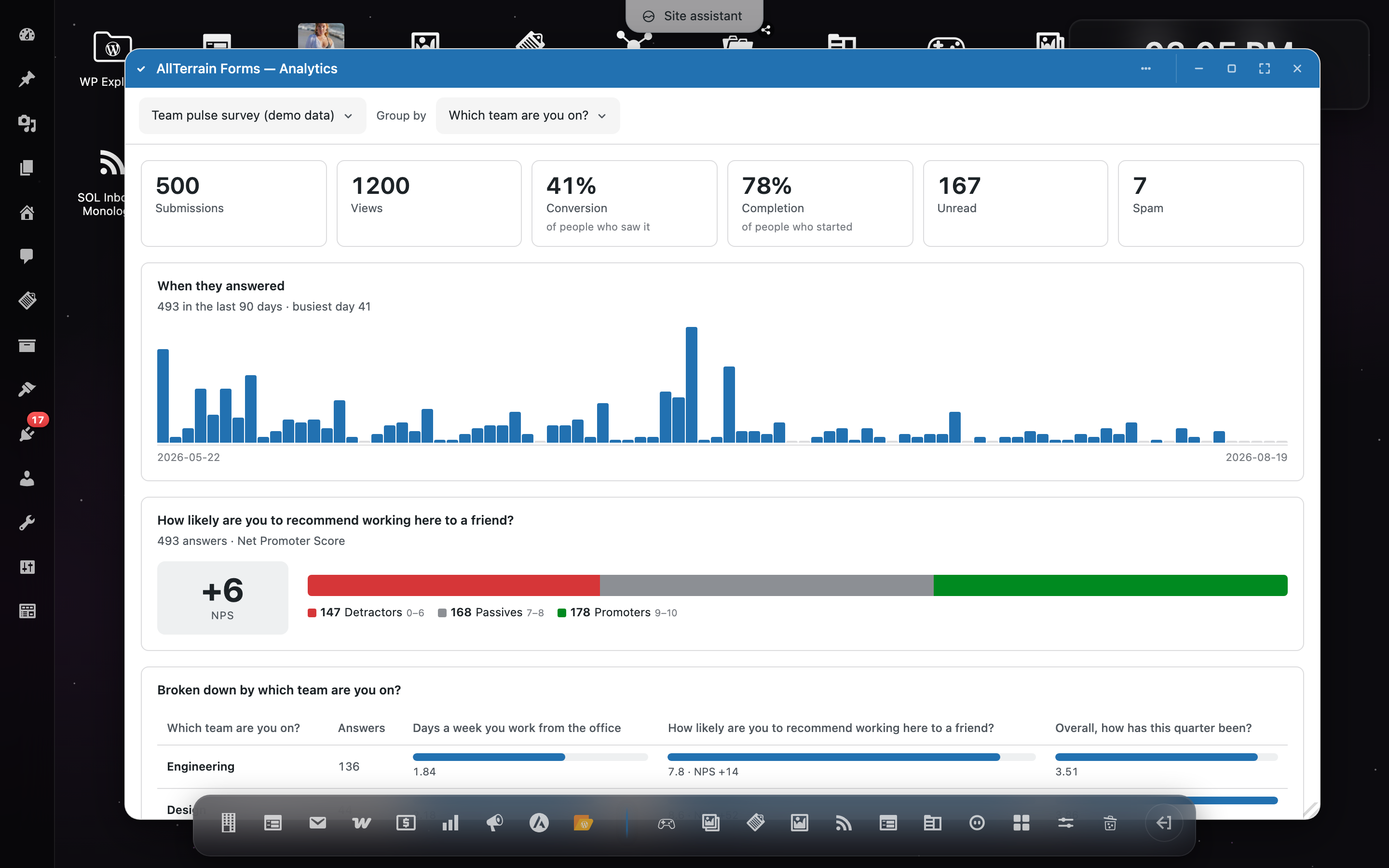Open the bar chart icon in dock
Image resolution: width=1389 pixels, height=868 pixels.
[450, 823]
